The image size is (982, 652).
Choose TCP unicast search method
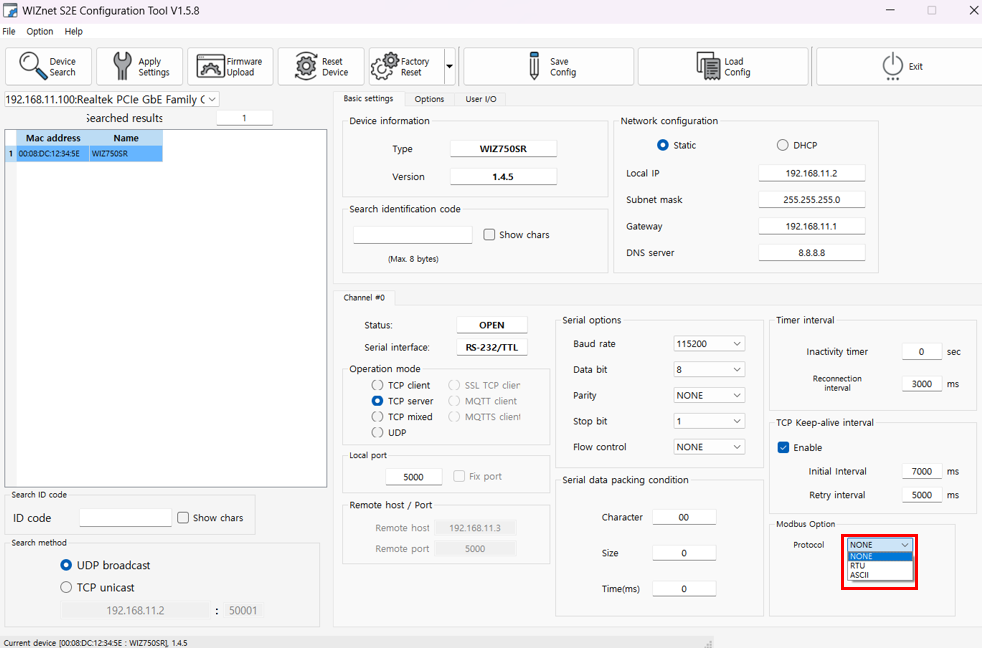(x=67, y=588)
